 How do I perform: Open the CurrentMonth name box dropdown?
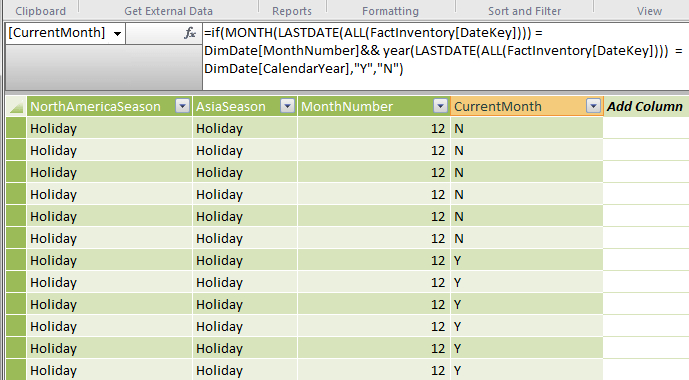[x=117, y=33]
